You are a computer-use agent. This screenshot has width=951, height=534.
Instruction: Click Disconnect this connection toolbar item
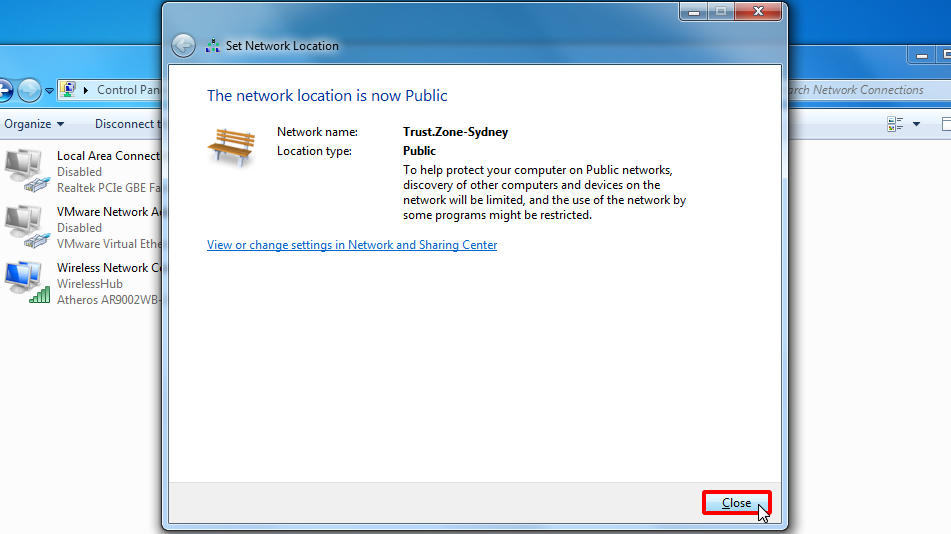(x=126, y=124)
